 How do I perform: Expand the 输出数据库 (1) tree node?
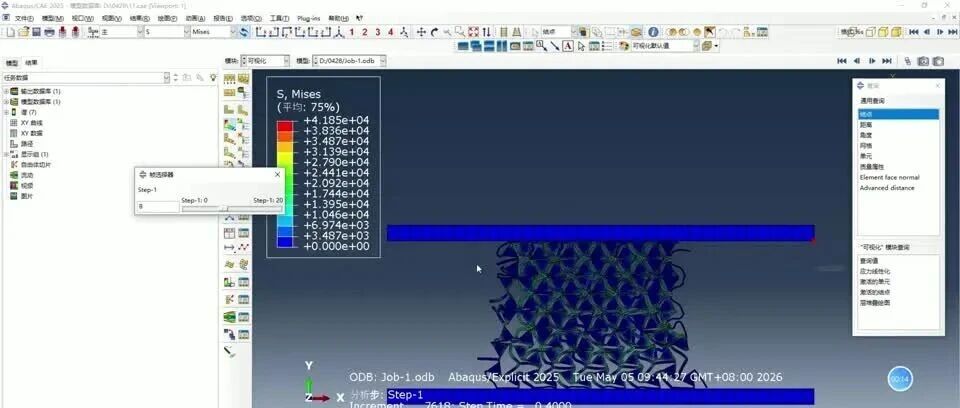point(6,91)
